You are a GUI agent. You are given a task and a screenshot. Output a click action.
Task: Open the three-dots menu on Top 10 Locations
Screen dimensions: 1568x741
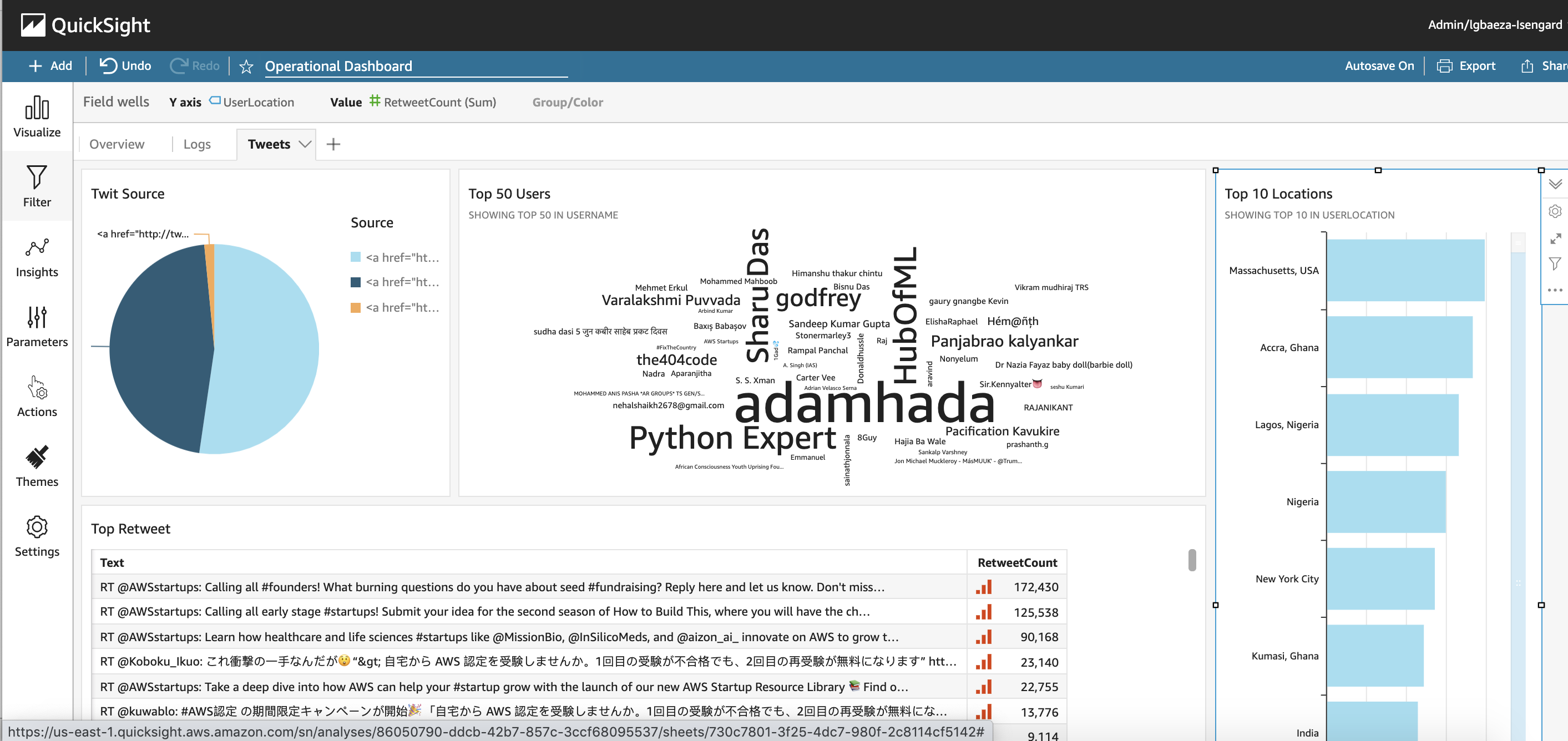coord(1555,290)
